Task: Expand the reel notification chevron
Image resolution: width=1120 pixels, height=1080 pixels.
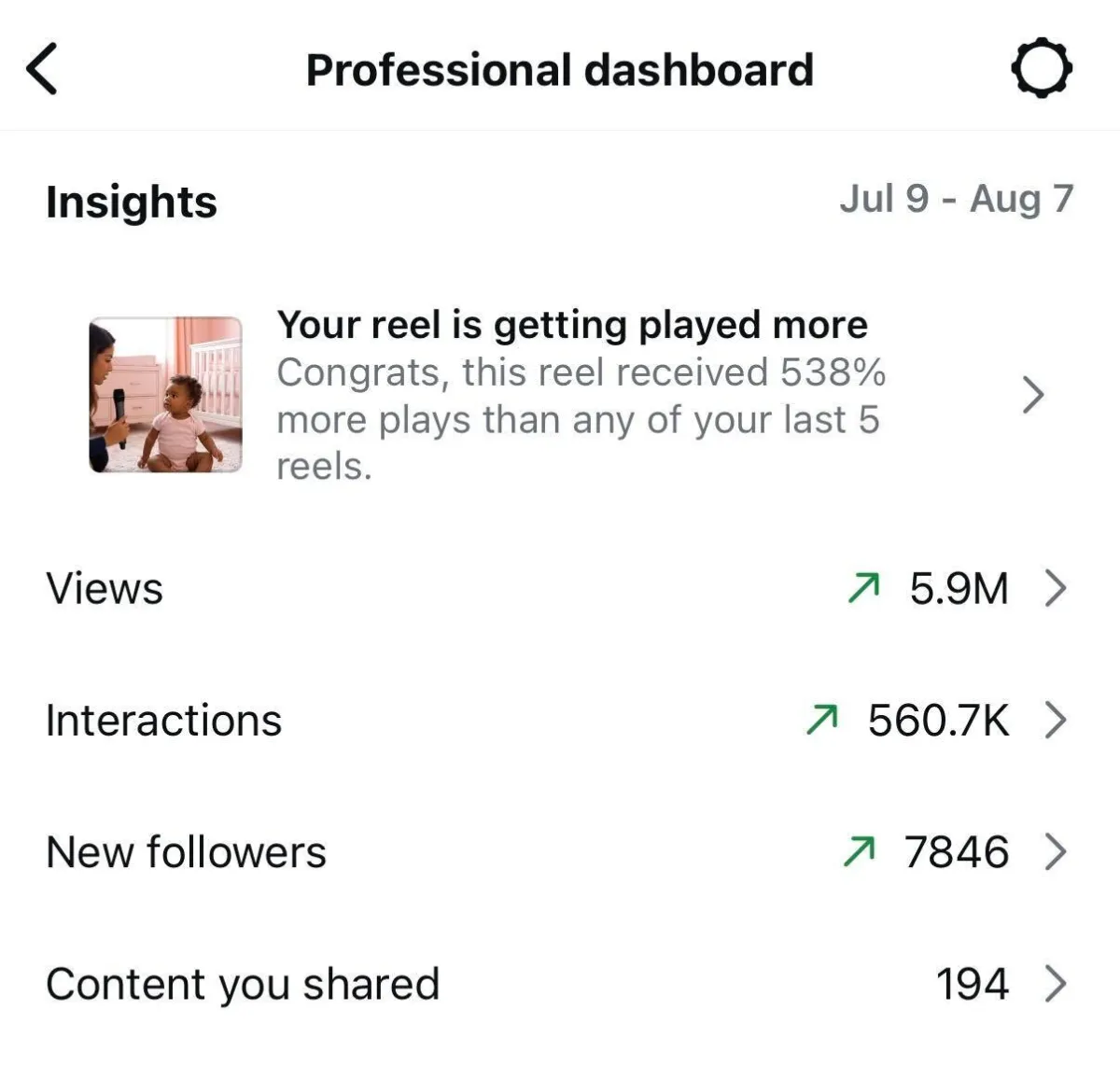Action: coord(1032,395)
